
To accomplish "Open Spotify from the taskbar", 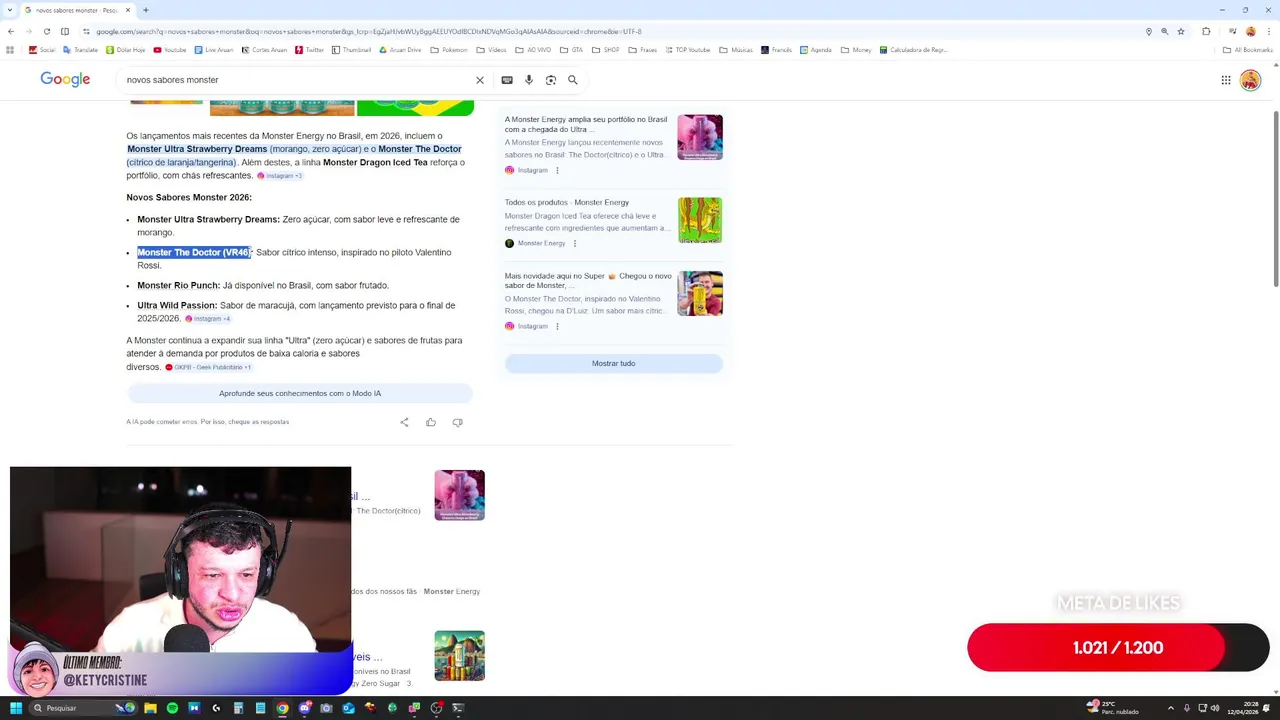I will (172, 708).
